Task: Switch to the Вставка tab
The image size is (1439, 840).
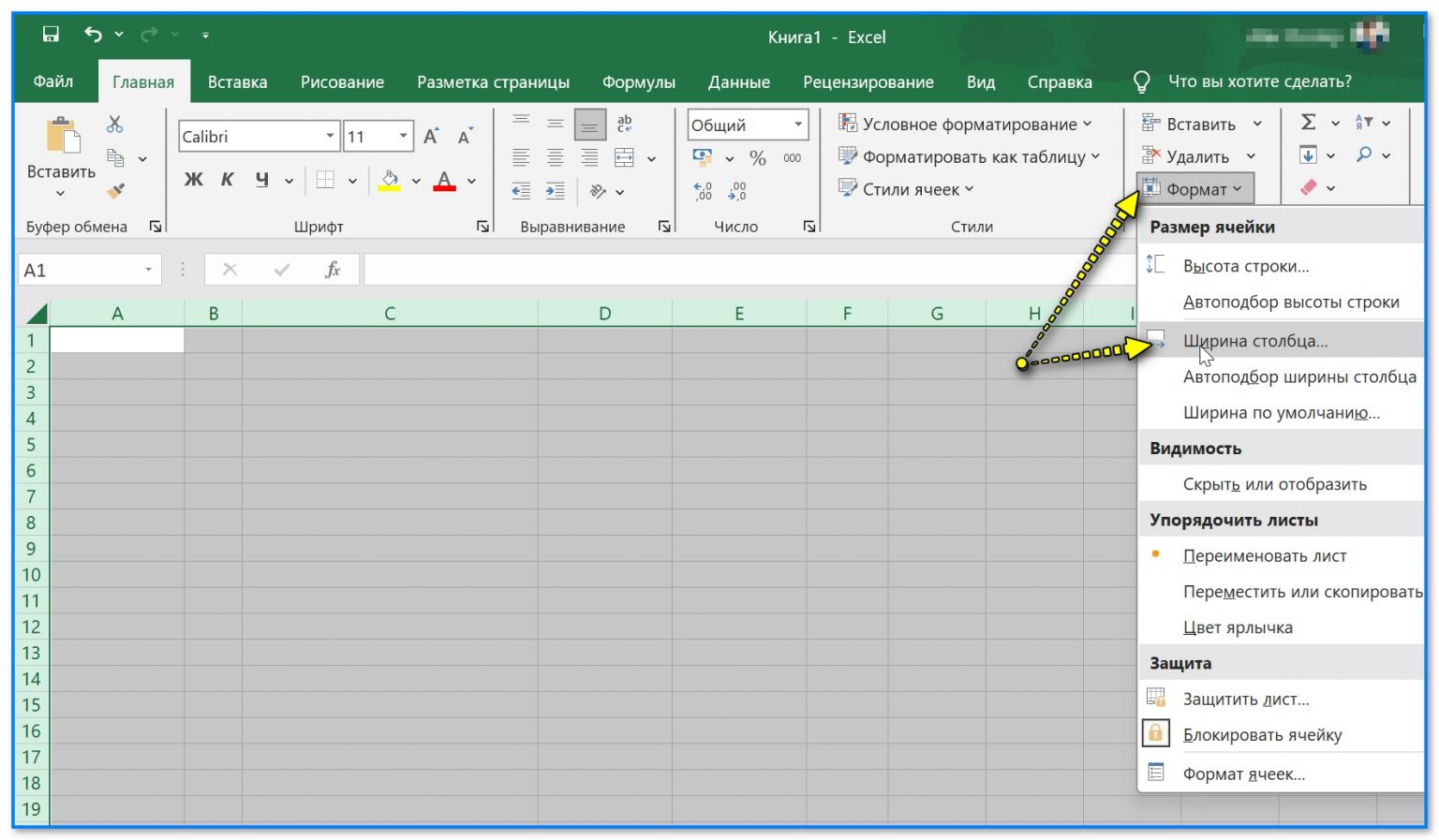Action: [x=237, y=81]
